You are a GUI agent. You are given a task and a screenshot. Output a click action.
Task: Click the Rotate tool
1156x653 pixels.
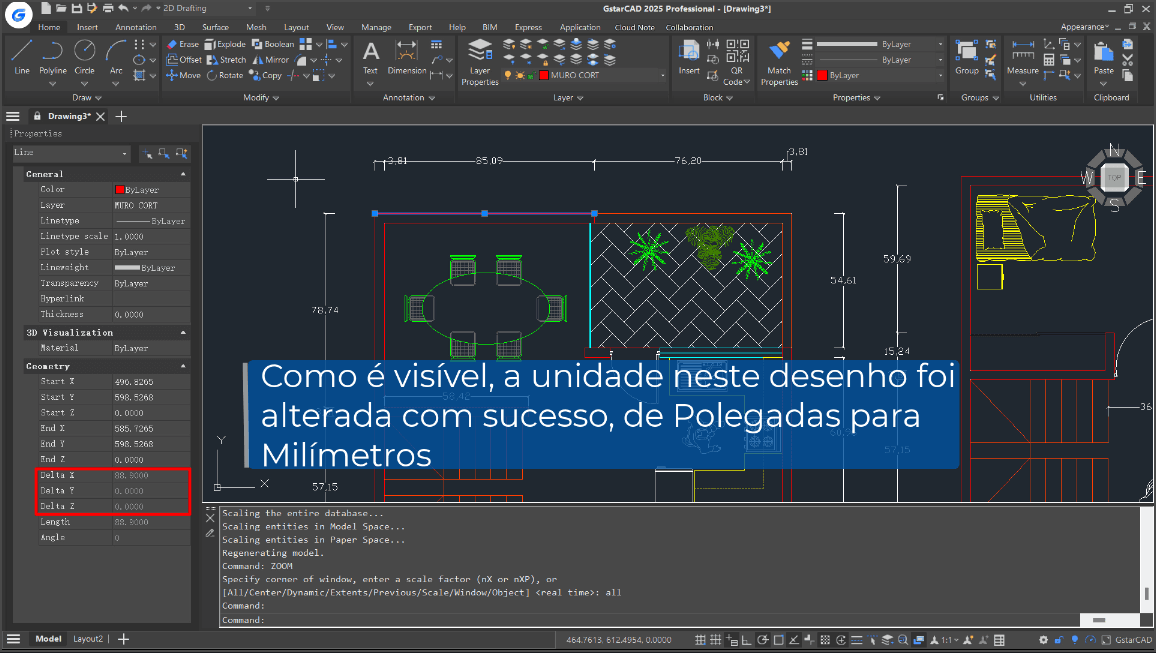(226, 75)
